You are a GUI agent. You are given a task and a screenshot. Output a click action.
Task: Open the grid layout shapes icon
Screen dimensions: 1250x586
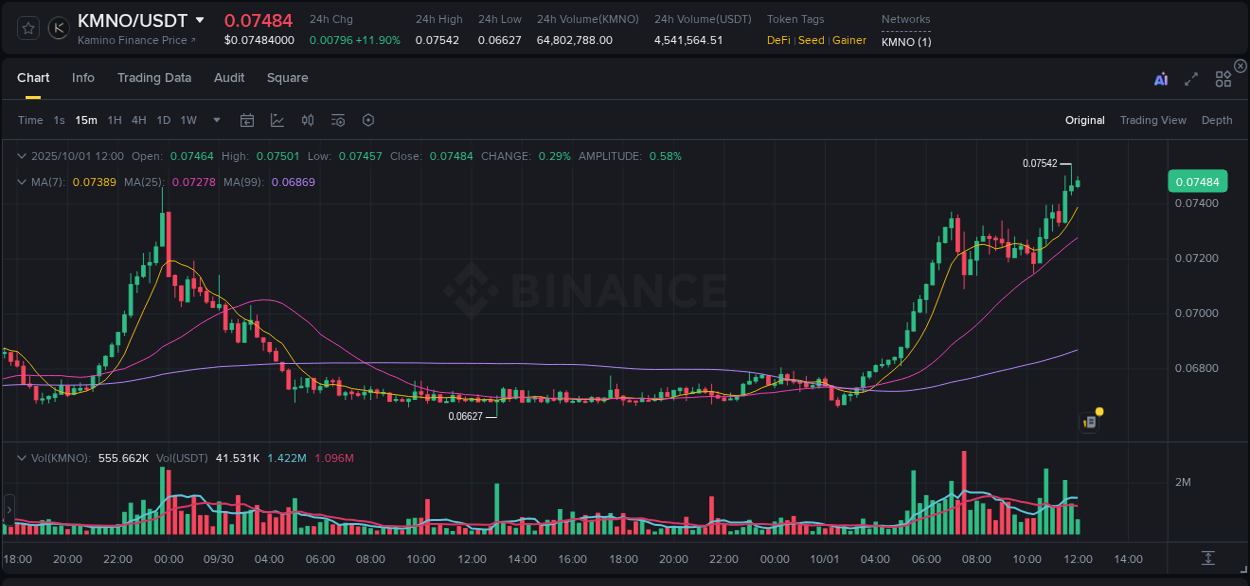click(1222, 78)
